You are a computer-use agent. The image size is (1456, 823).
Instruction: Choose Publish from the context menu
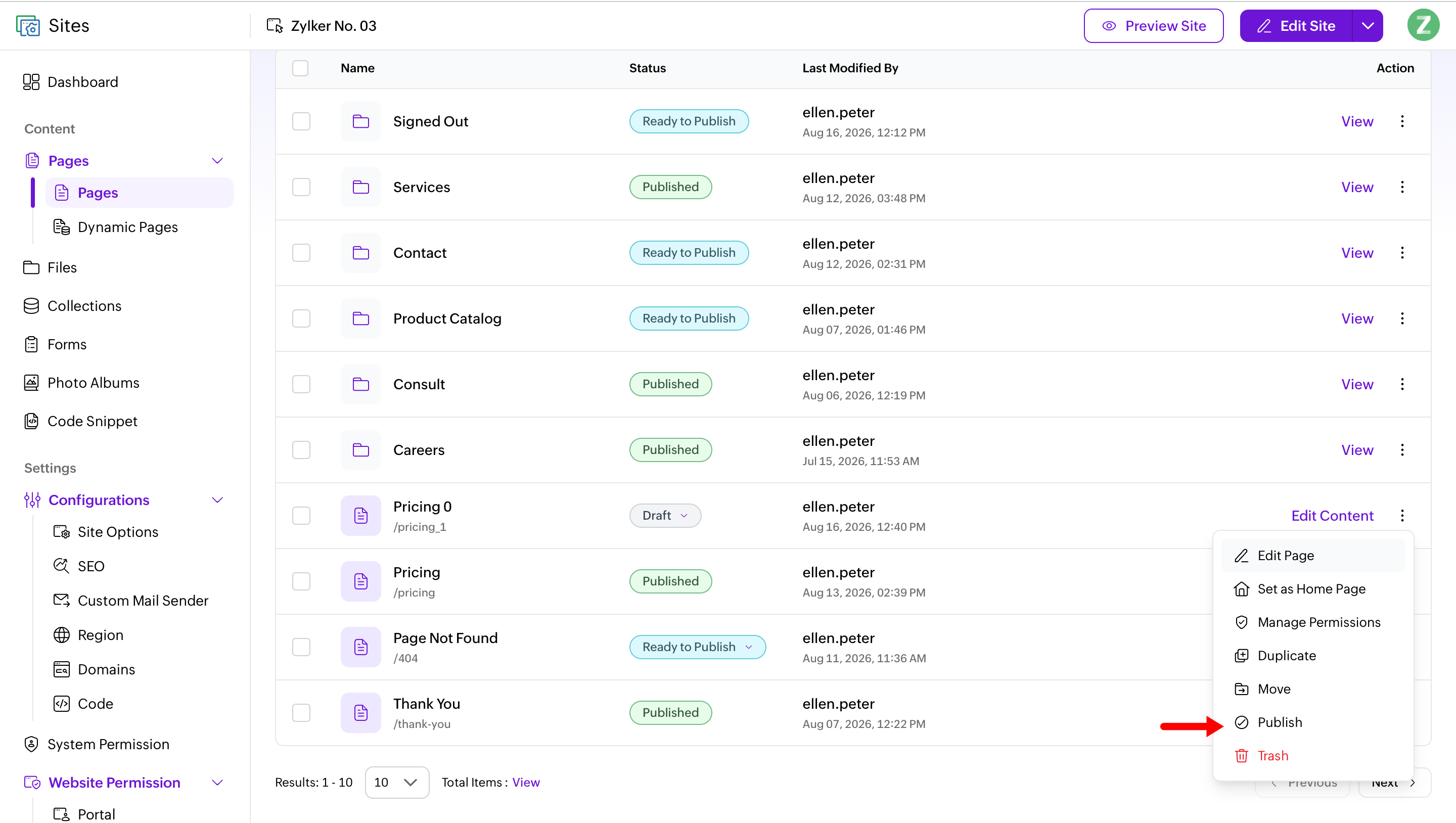coord(1313,722)
